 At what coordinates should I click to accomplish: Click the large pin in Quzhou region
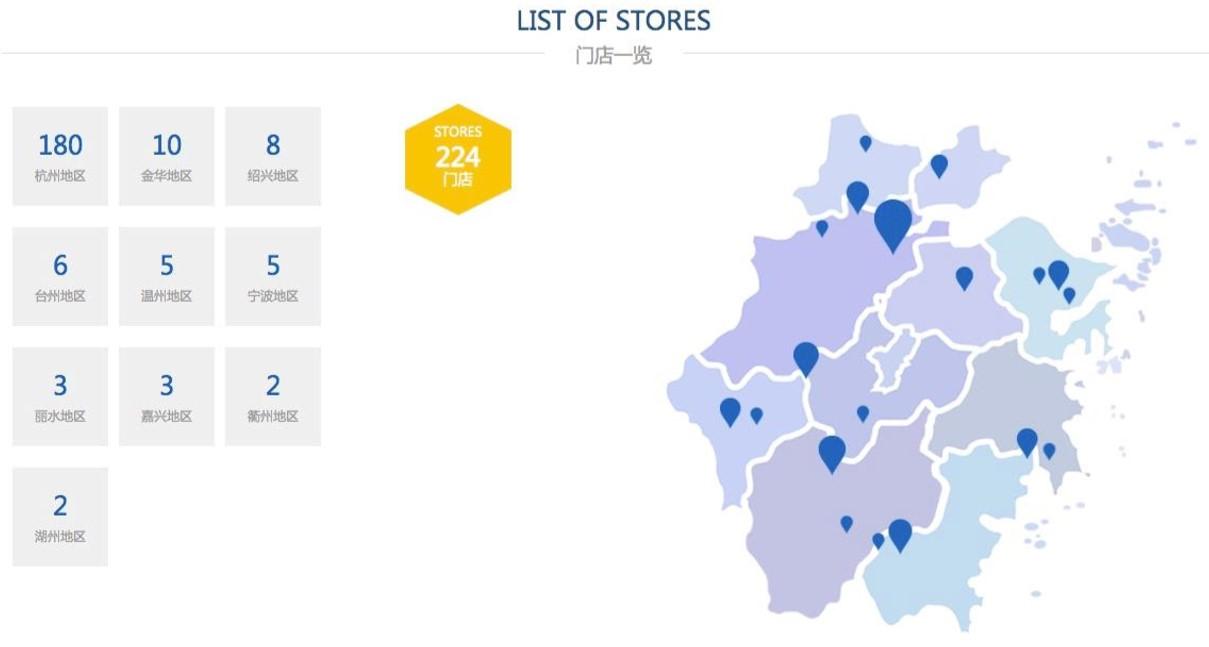click(730, 410)
